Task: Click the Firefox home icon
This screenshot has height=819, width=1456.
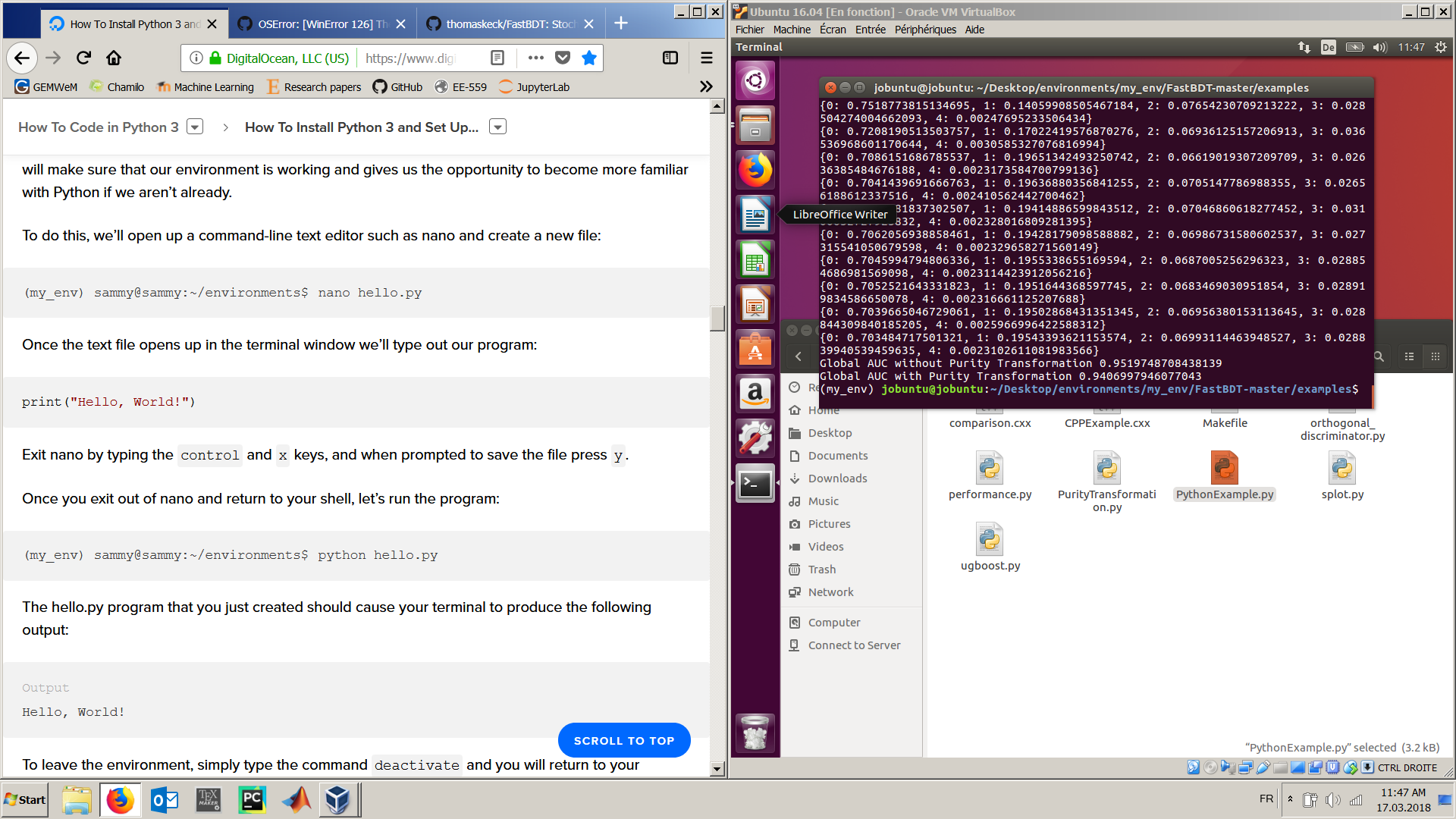Action: tap(114, 58)
